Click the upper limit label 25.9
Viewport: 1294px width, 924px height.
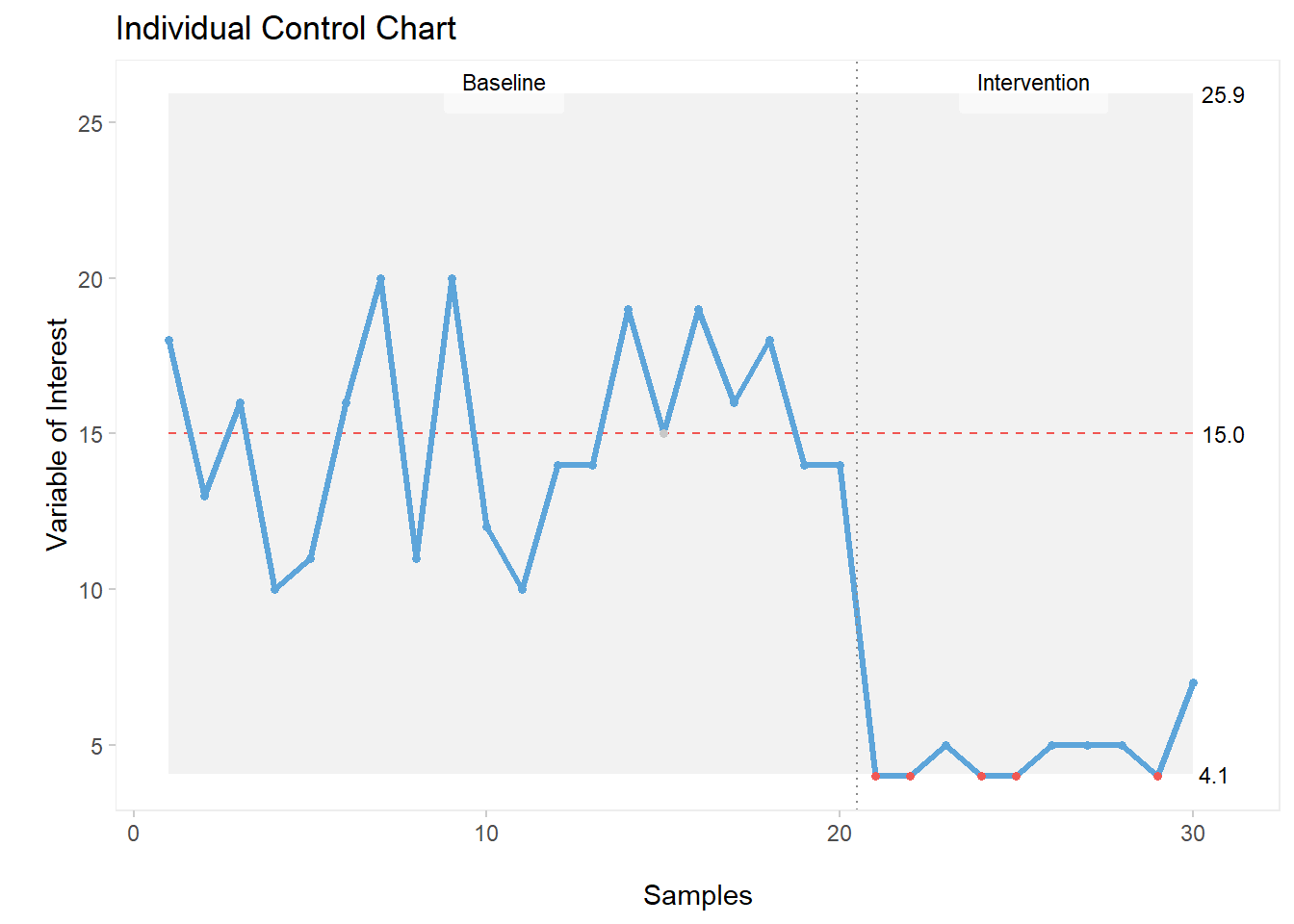pyautogui.click(x=1223, y=95)
